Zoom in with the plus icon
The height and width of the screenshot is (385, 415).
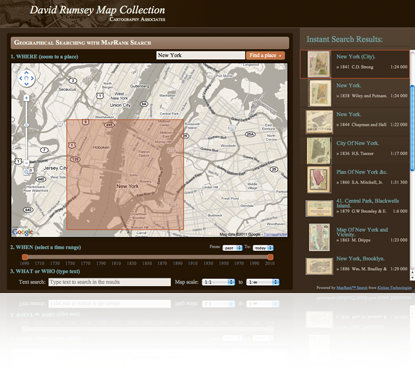tap(26, 98)
